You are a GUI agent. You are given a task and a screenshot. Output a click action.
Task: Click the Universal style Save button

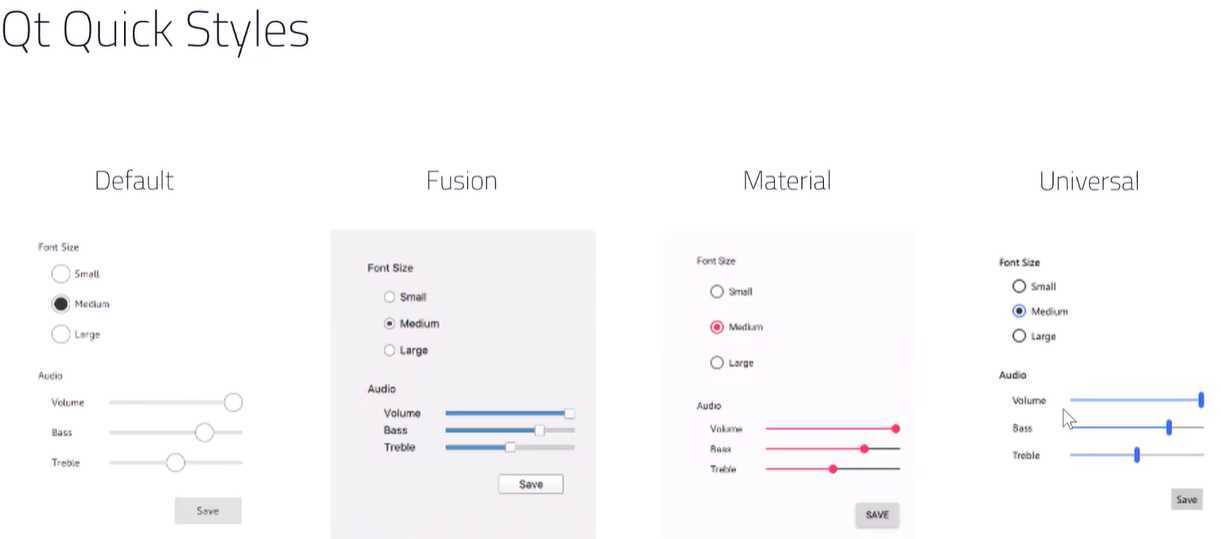point(1186,499)
